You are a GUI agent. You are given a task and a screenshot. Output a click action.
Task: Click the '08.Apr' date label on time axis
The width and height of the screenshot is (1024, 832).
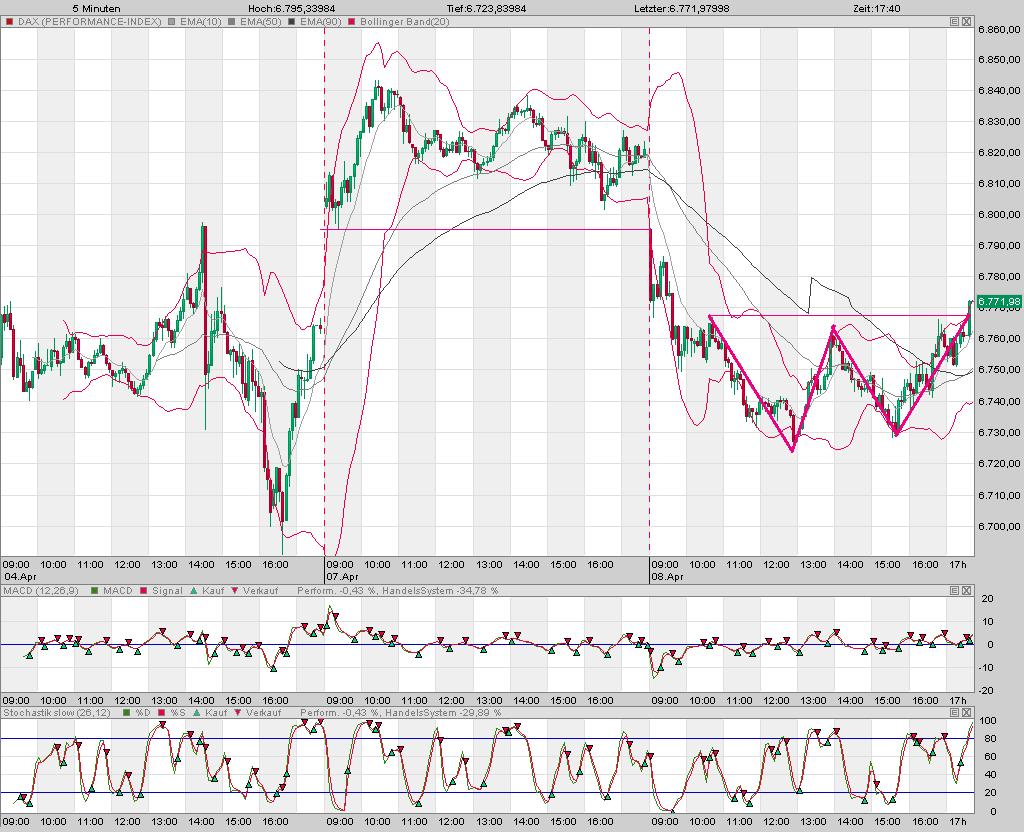click(x=667, y=577)
